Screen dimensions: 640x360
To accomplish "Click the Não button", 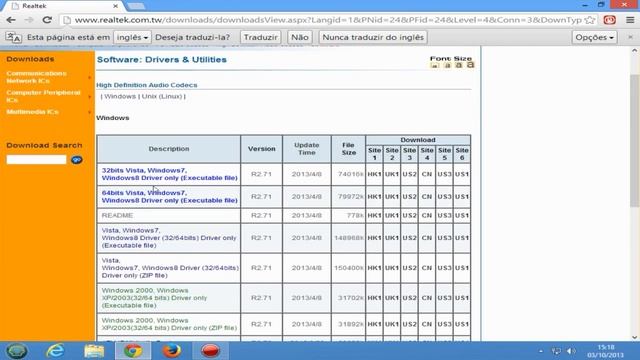I will 300,37.
